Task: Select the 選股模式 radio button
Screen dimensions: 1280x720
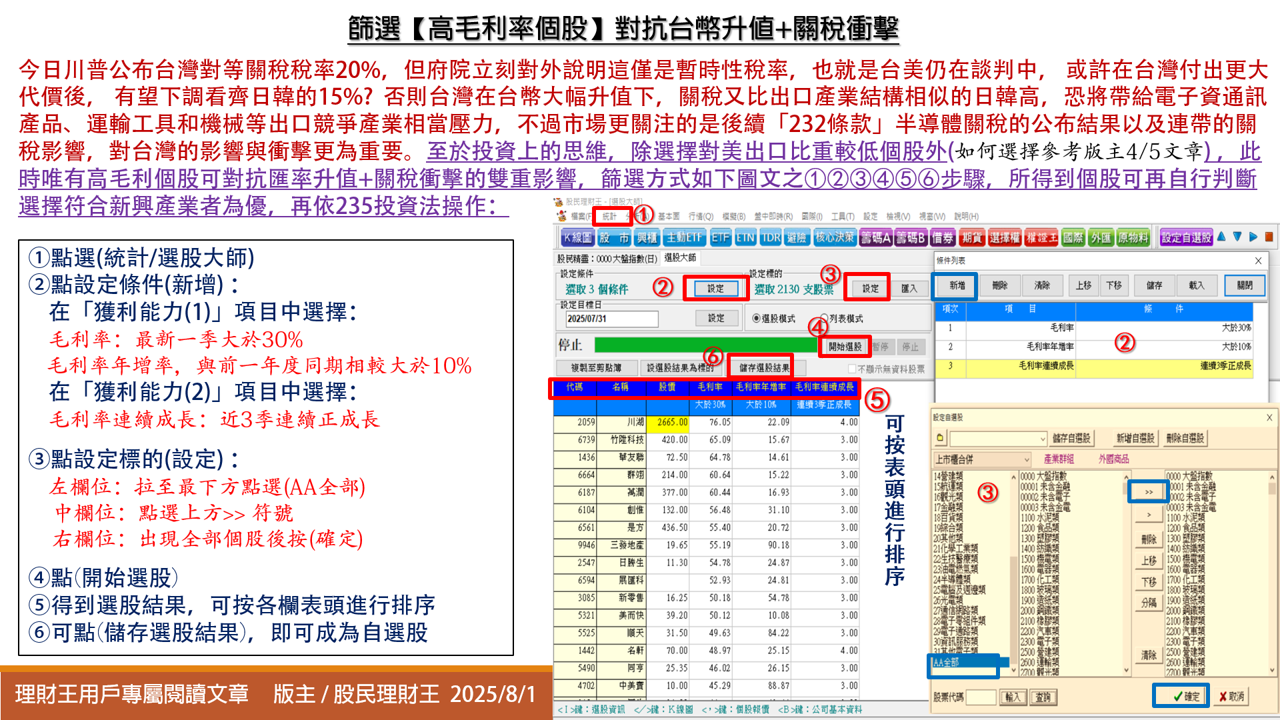Action: click(x=756, y=319)
